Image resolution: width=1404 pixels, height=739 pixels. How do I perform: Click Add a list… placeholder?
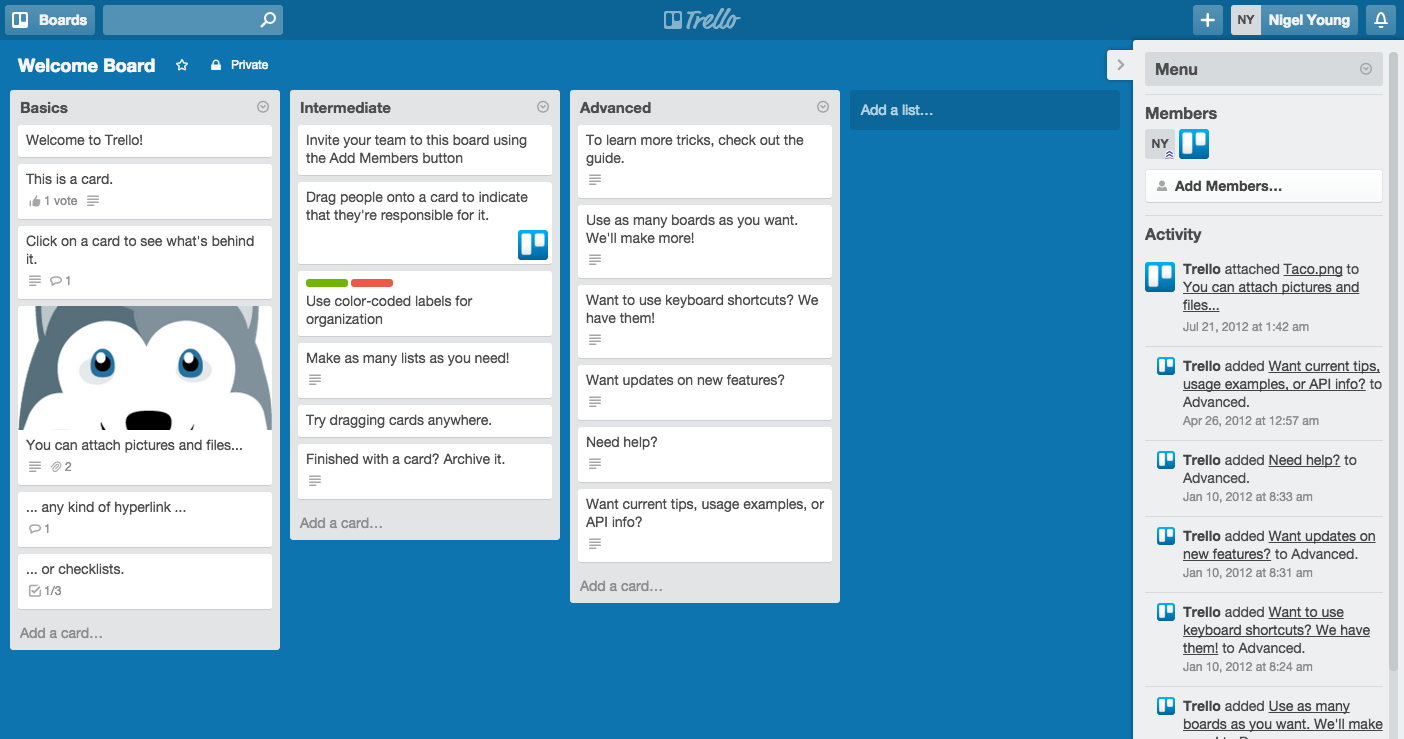point(985,110)
